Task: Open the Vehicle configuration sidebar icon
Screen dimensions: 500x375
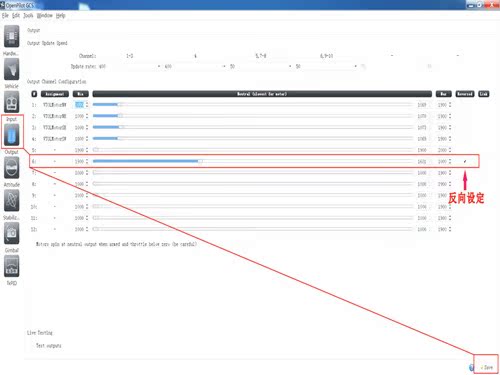Action: tap(12, 69)
